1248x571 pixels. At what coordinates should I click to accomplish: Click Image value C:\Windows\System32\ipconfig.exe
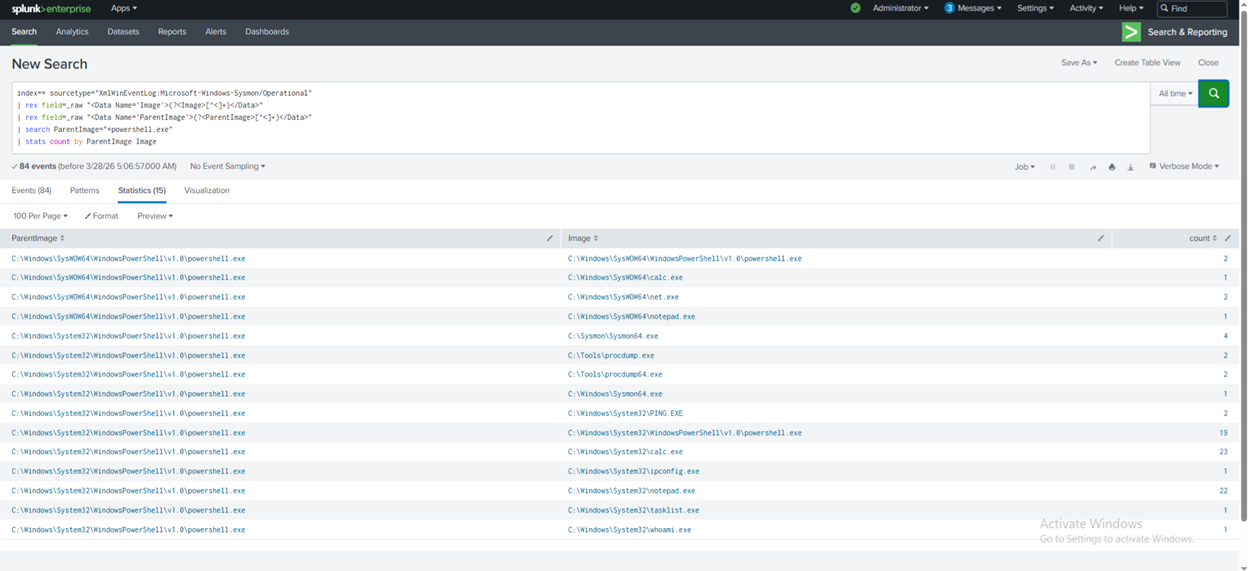click(633, 471)
